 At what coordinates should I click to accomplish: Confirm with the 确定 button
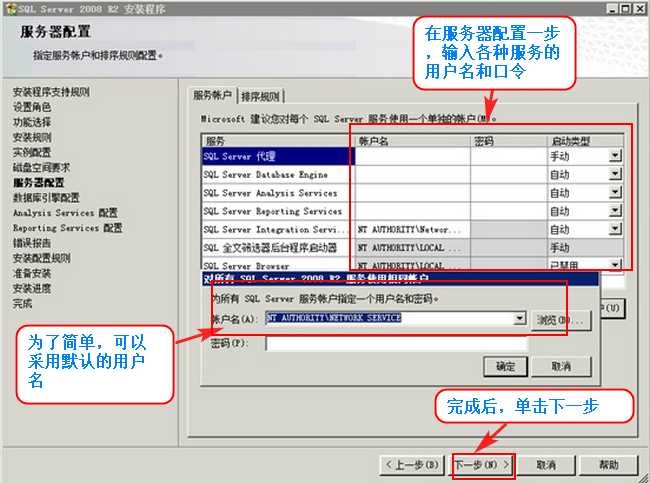click(x=505, y=366)
